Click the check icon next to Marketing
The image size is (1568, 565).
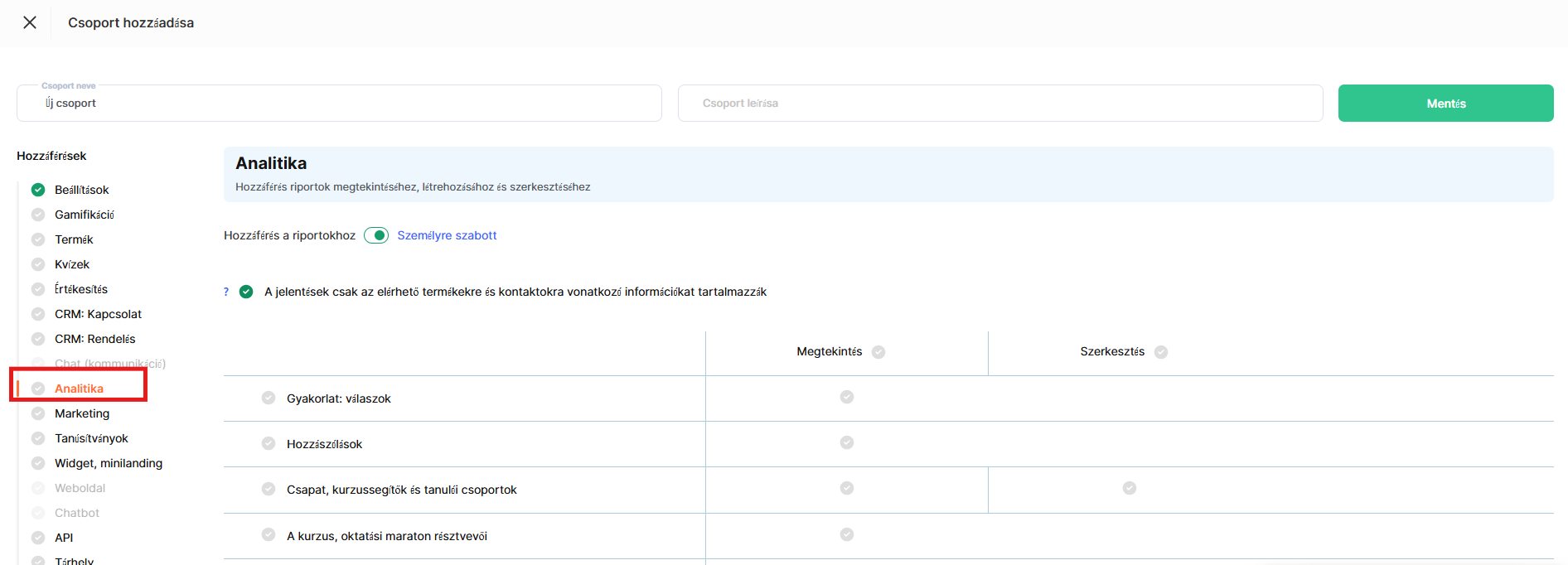[38, 413]
